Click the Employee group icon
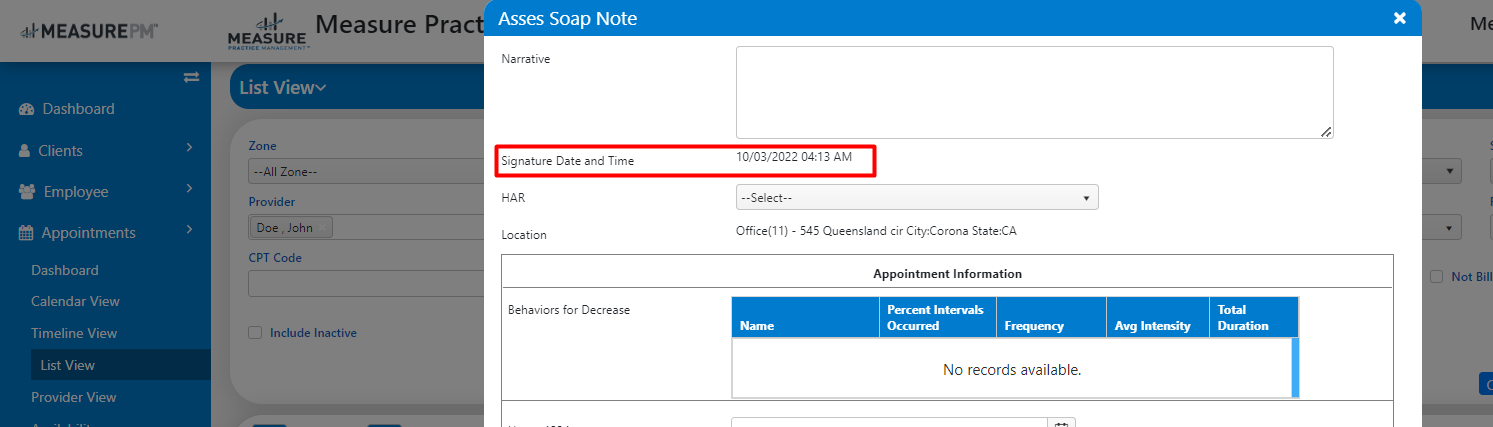The image size is (1493, 427). click(27, 192)
